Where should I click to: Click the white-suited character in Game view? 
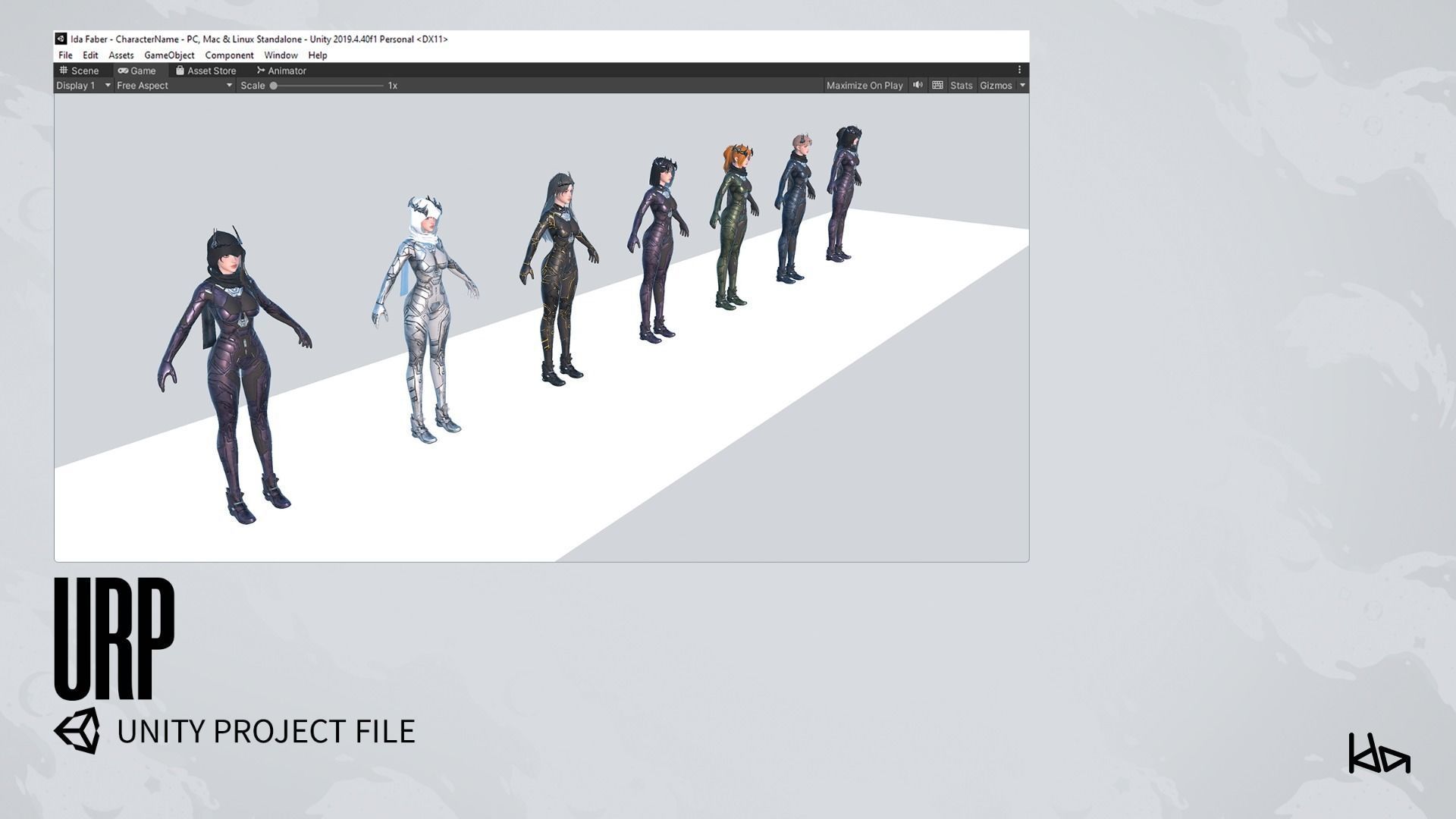[x=426, y=318]
